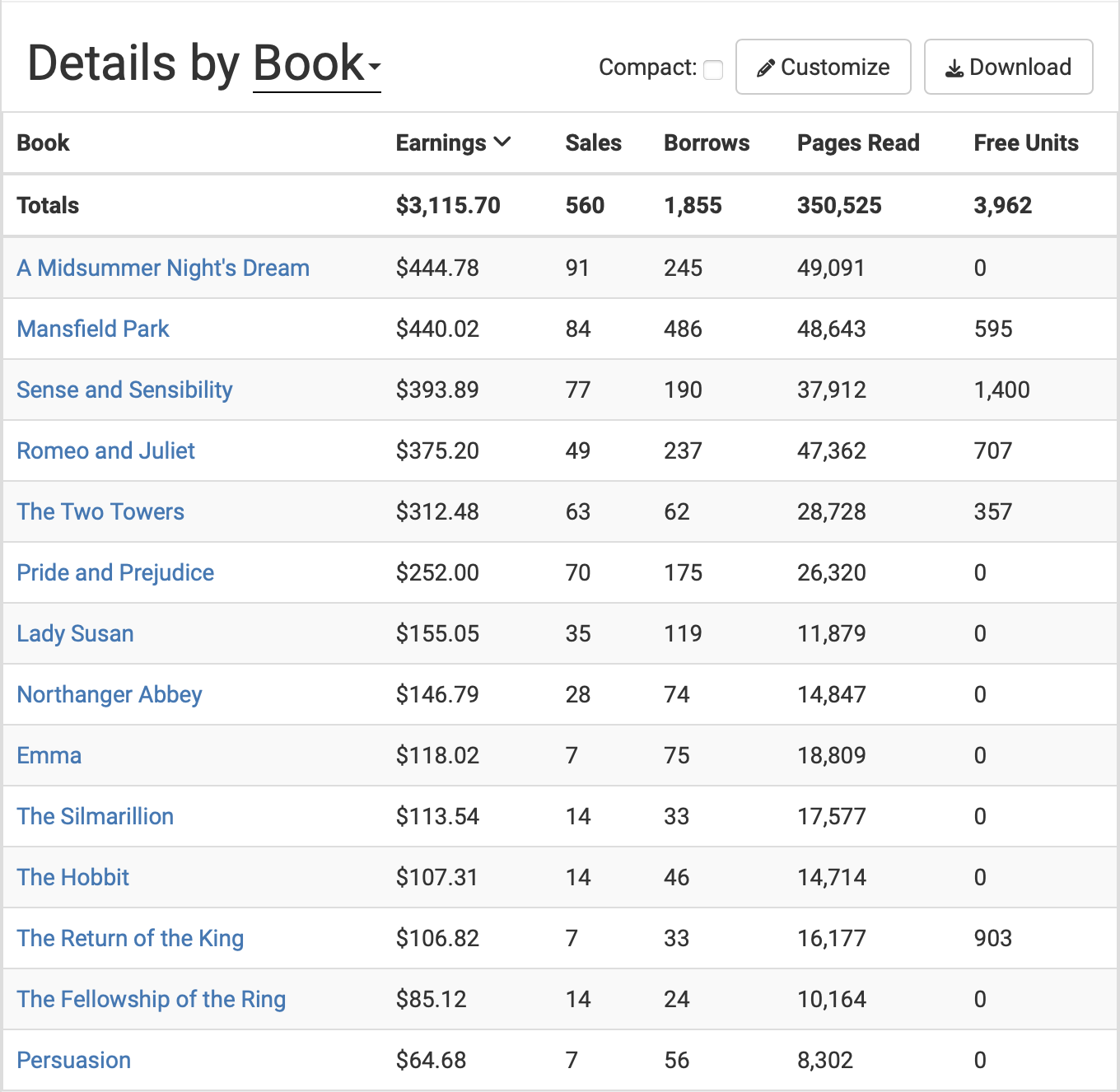This screenshot has height=1092, width=1120.
Task: Open the Emma book link
Action: pos(49,755)
